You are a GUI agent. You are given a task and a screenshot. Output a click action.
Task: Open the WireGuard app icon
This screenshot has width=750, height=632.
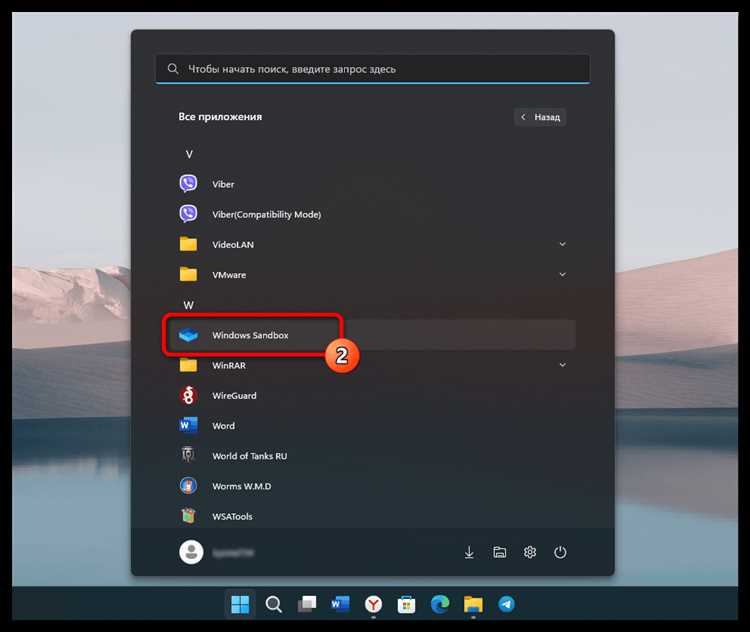(x=188, y=395)
